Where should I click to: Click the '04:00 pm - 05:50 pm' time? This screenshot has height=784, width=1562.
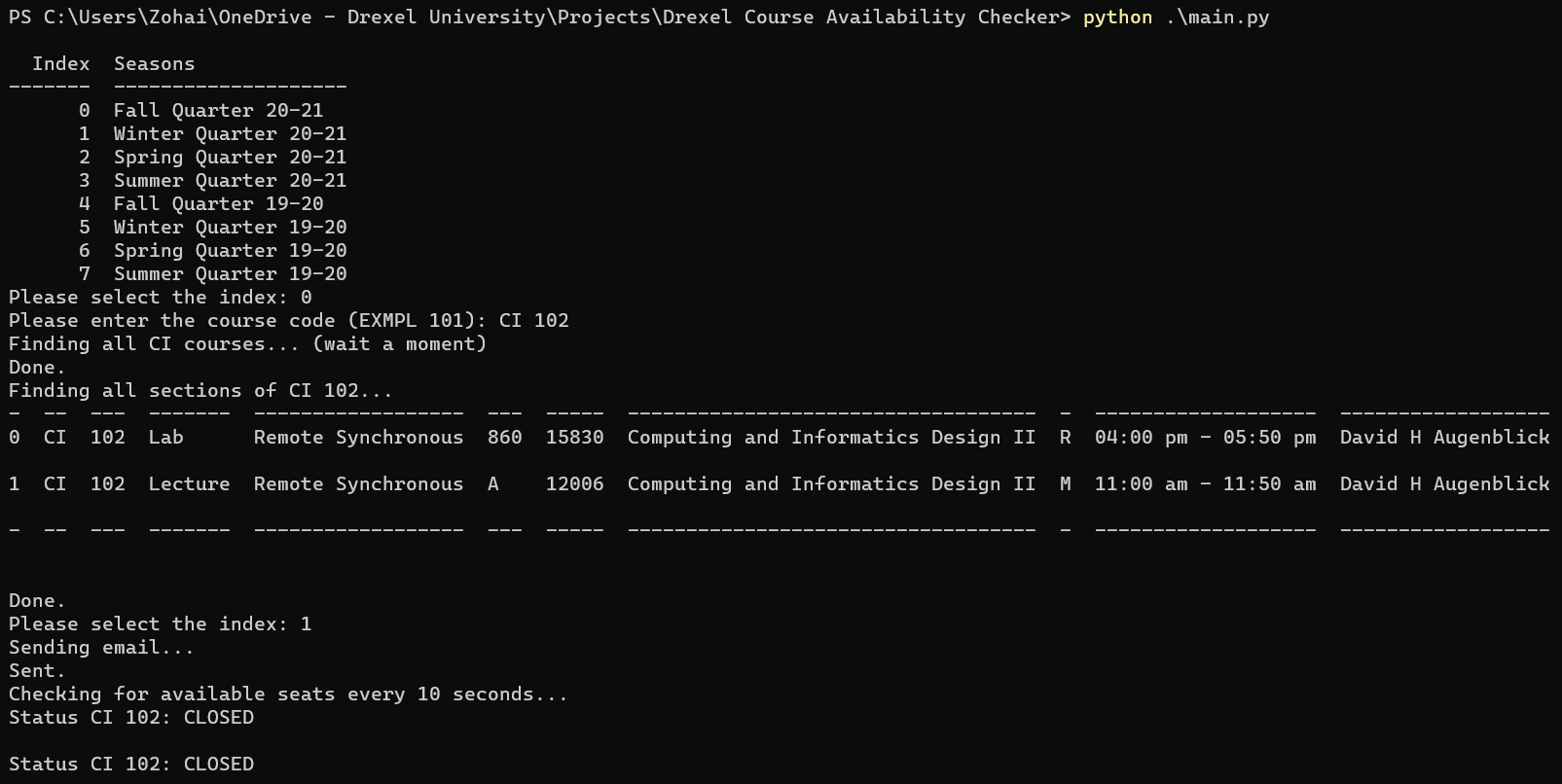pos(1205,438)
